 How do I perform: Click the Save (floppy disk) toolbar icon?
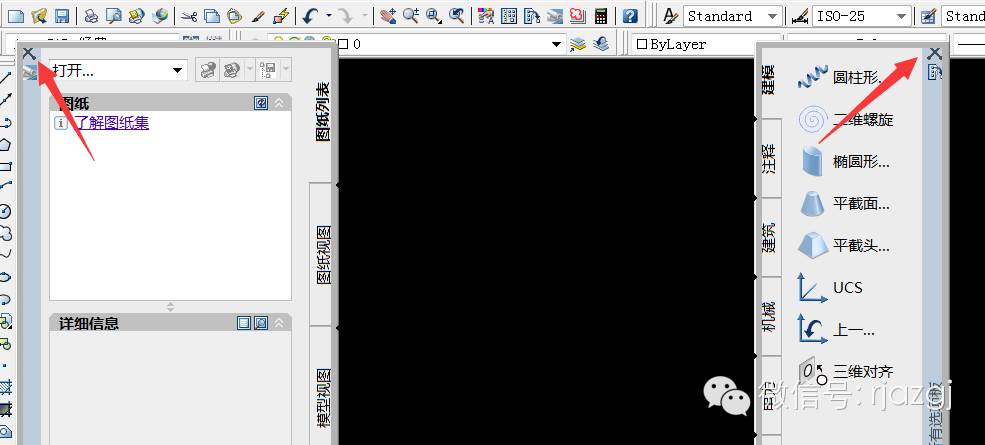62,16
